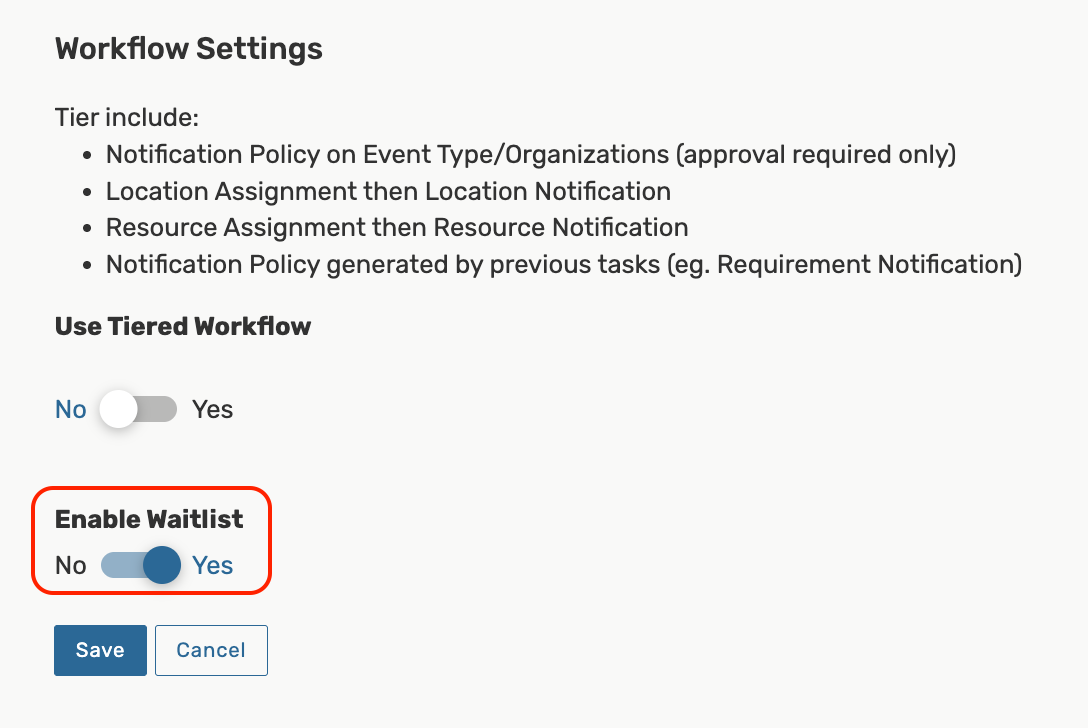The image size is (1088, 728).
Task: Click the "No" label on tiered workflow
Action: click(70, 409)
